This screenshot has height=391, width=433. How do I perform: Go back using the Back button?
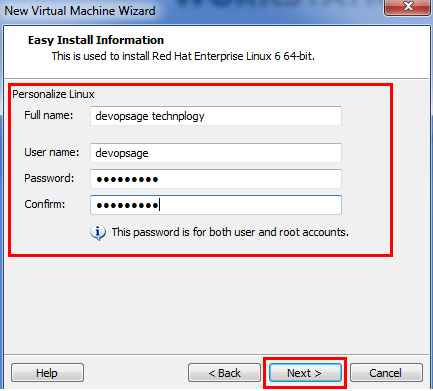[x=224, y=373]
